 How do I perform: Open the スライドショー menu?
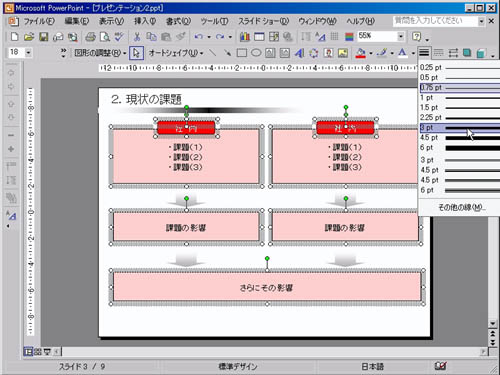(x=263, y=21)
